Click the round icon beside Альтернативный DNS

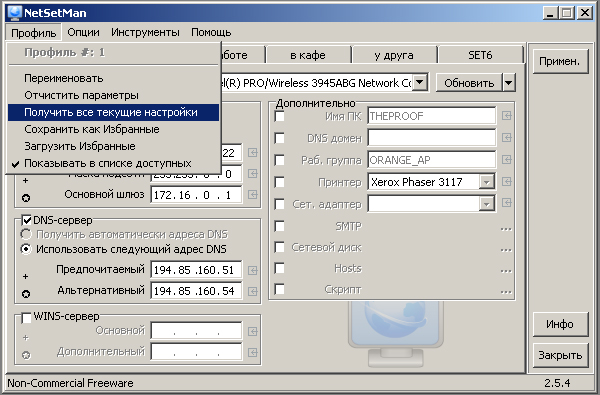click(26, 294)
